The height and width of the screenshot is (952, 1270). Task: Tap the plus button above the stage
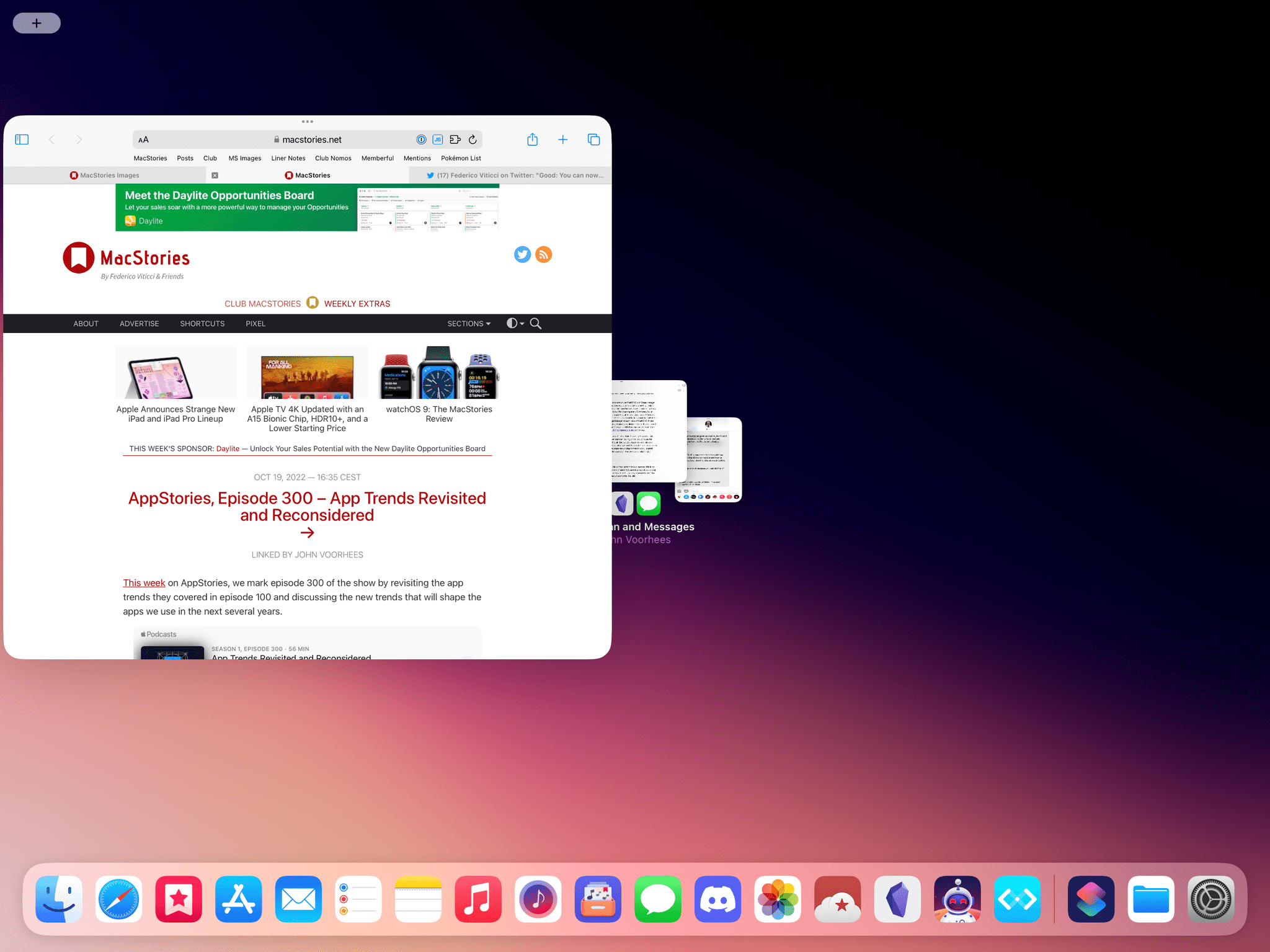(37, 23)
